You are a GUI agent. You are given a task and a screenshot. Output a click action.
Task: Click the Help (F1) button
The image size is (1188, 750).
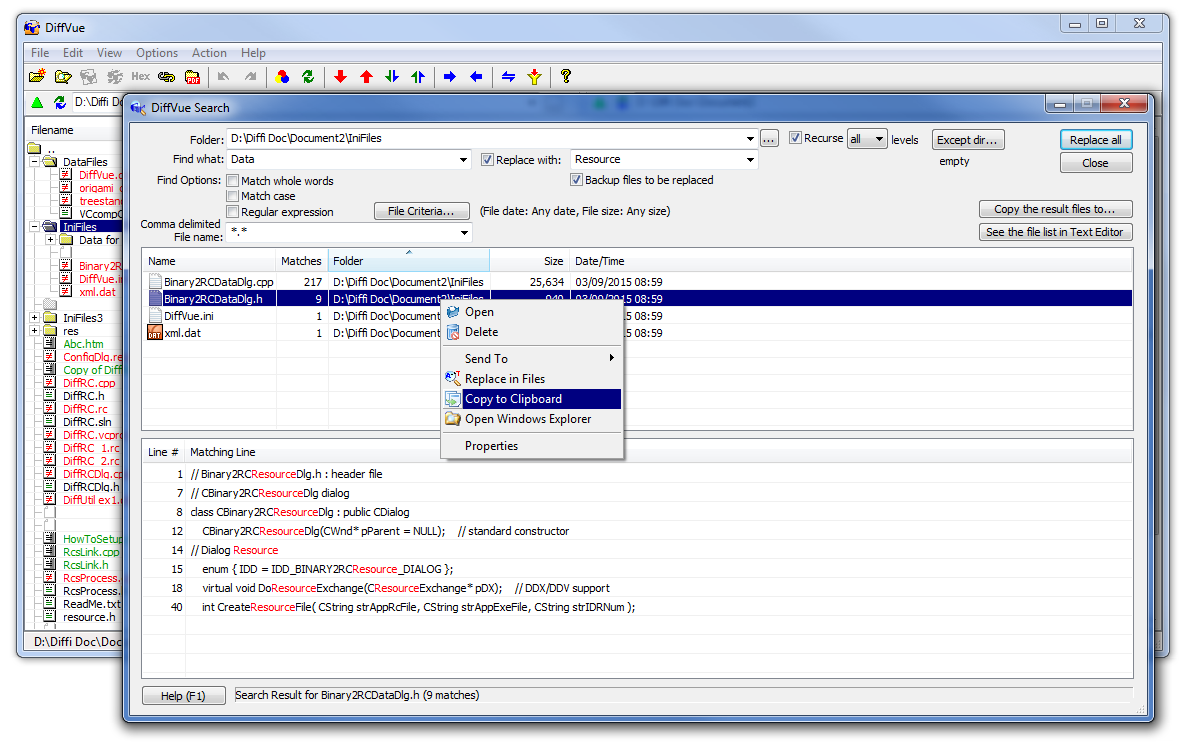pos(183,695)
